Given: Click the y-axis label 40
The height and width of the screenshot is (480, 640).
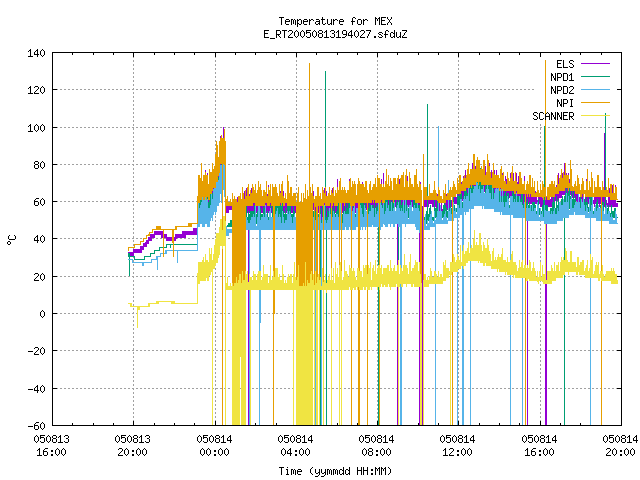Looking at the screenshot, I should pyautogui.click(x=39, y=239).
